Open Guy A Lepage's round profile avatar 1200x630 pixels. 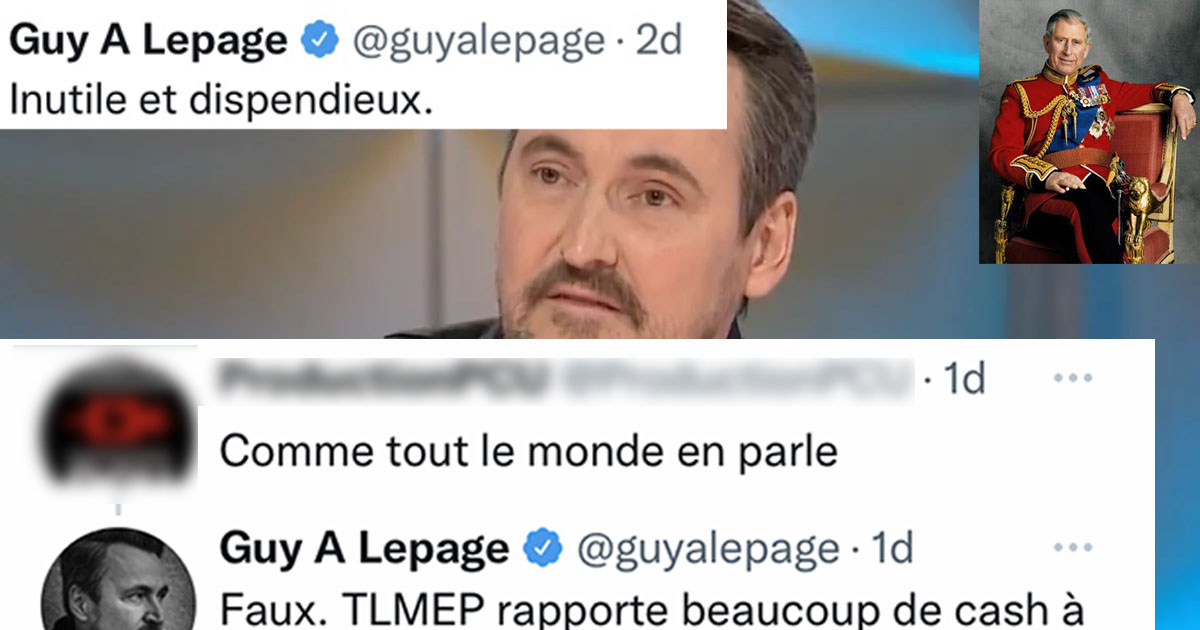117,583
